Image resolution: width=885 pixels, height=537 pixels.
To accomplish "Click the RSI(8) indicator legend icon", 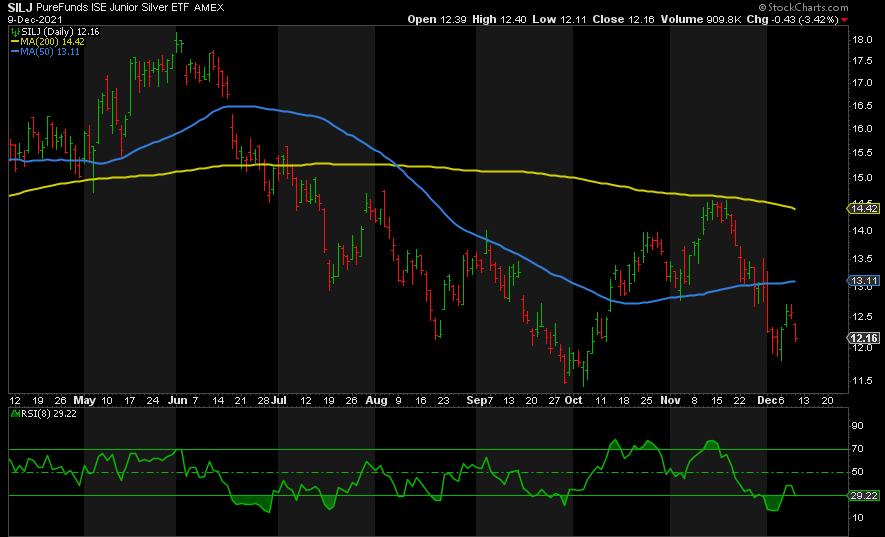I will click(x=15, y=414).
